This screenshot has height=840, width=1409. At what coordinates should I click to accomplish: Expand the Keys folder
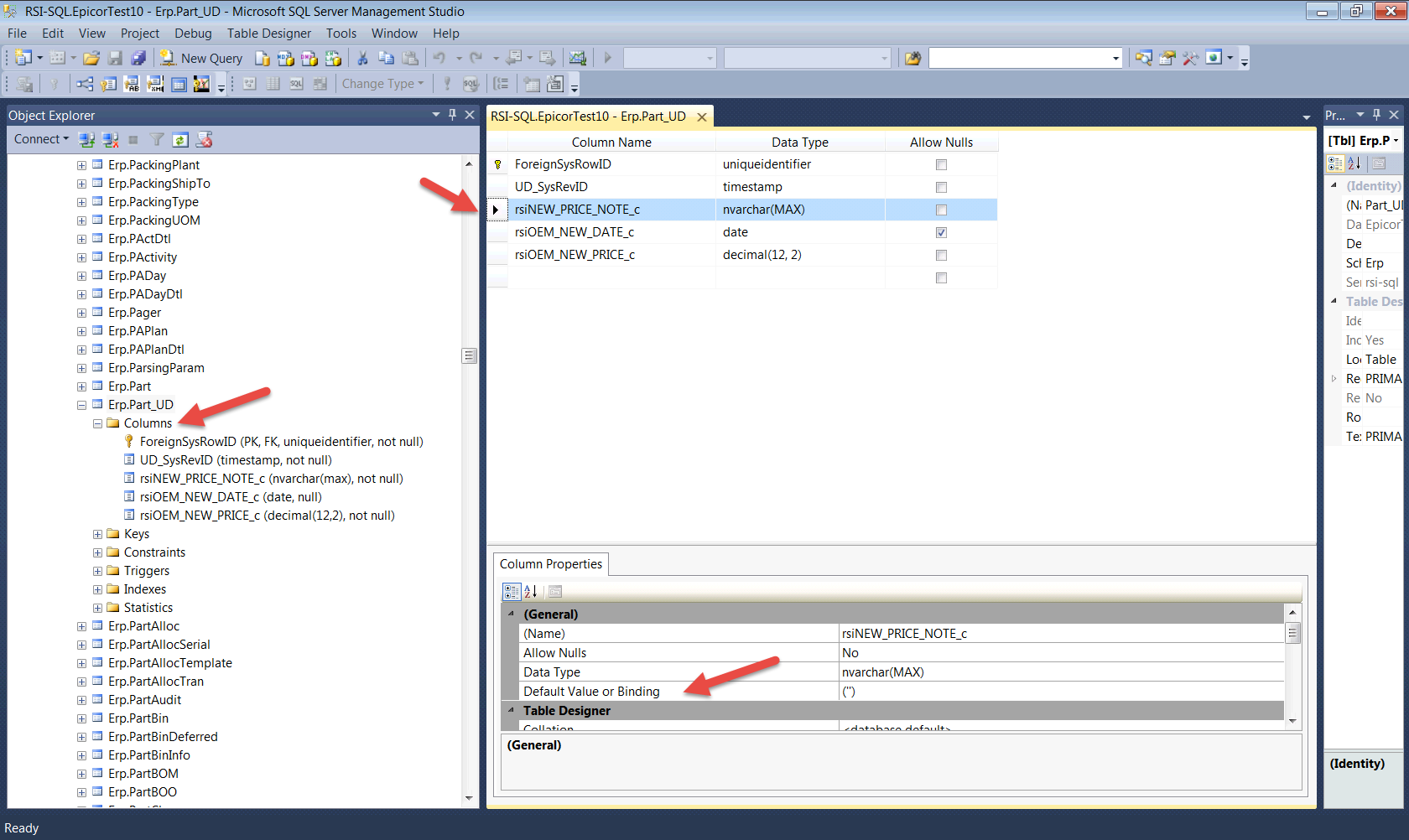[x=97, y=534]
